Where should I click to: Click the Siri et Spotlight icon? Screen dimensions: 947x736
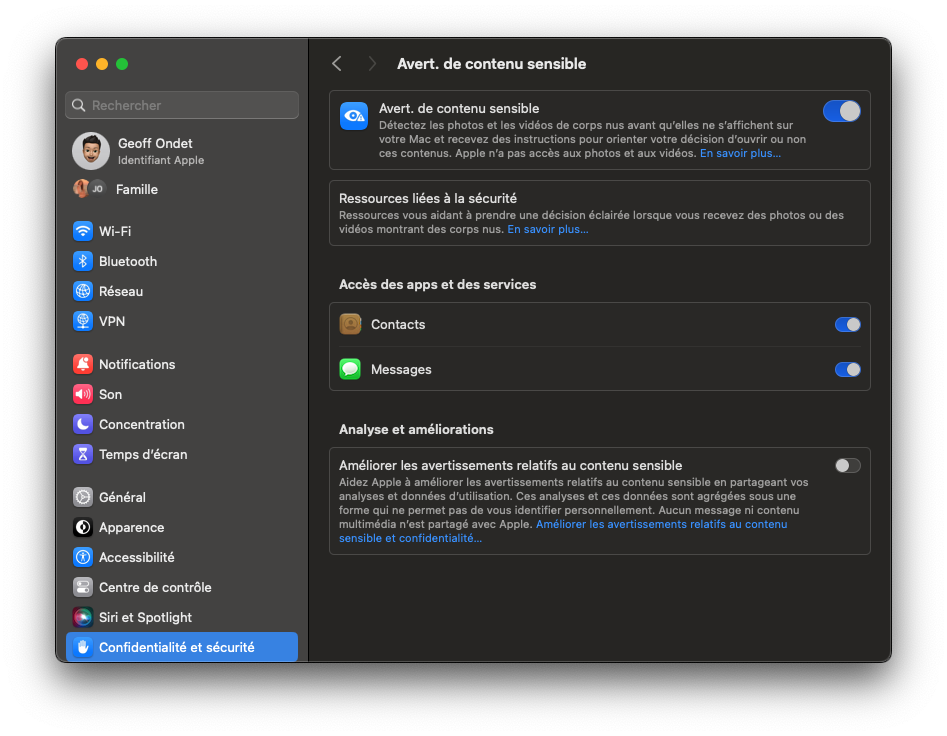pos(83,617)
